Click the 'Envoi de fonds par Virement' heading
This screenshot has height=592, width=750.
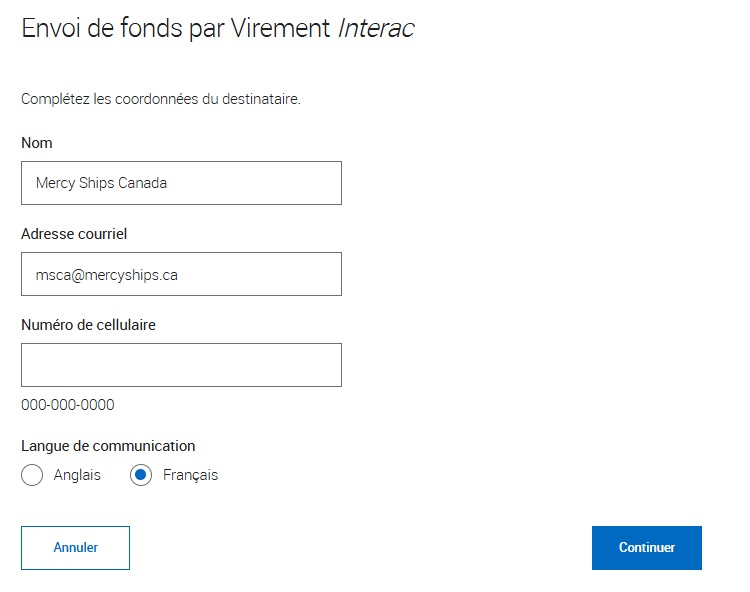176,28
